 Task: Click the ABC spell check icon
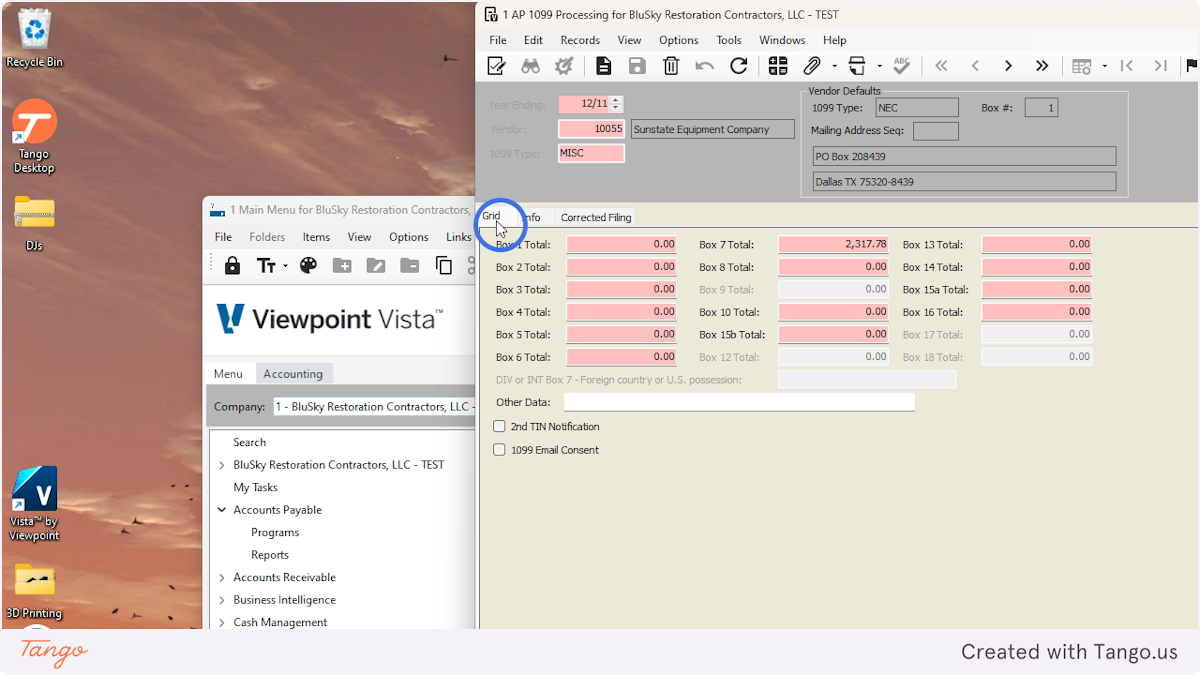pyautogui.click(x=902, y=66)
